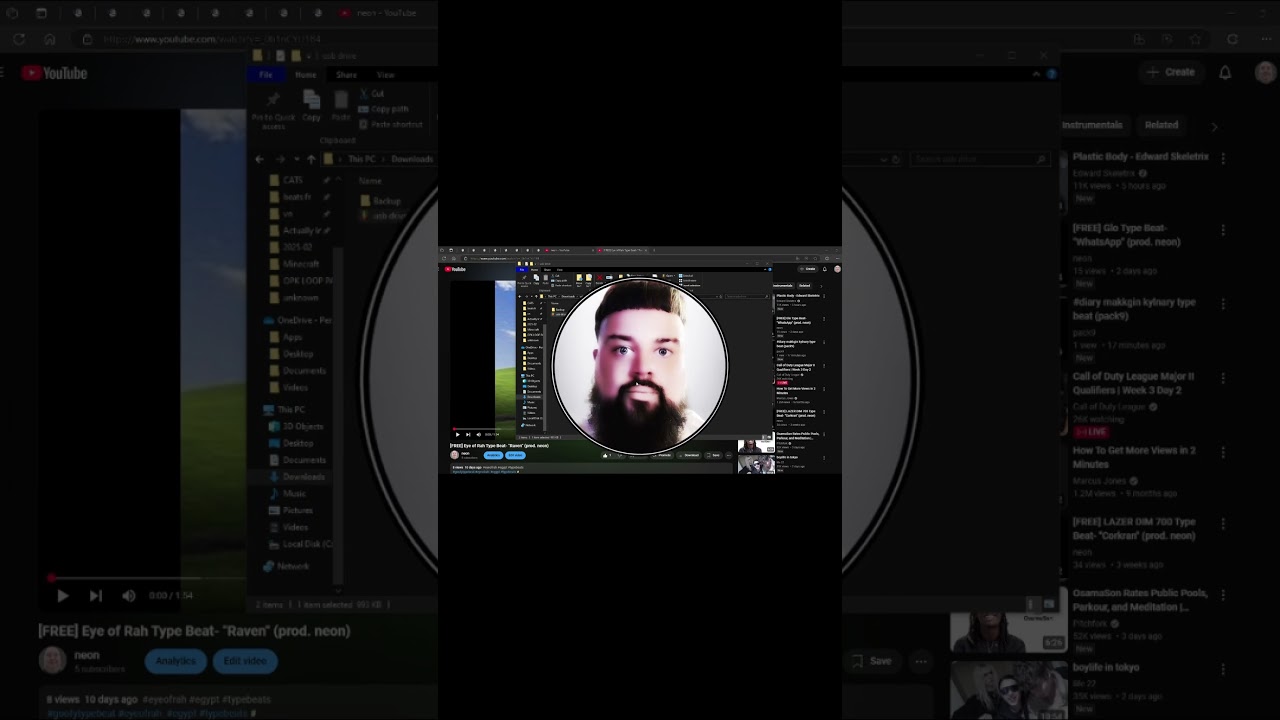
Task: Click the neon channel avatar below the video
Action: pos(53,660)
